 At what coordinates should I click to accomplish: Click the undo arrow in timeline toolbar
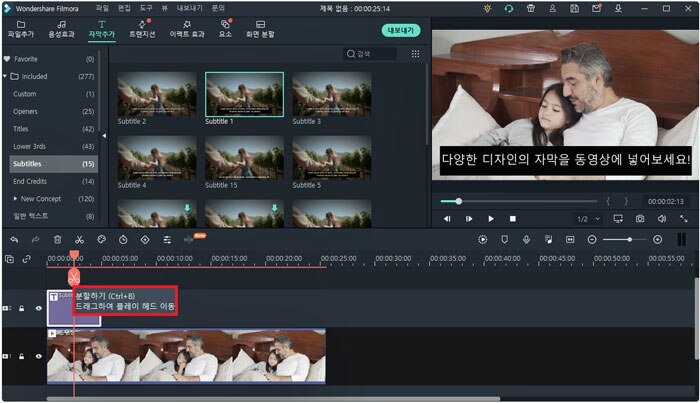click(x=14, y=240)
